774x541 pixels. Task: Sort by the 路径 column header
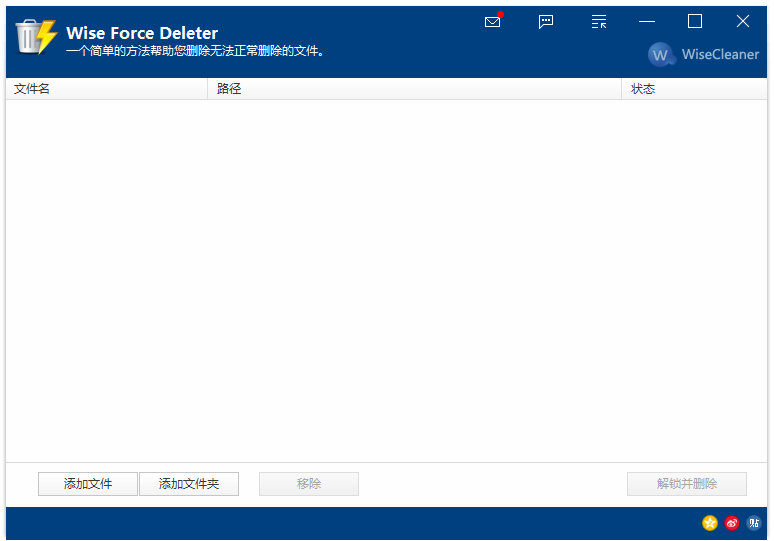click(x=414, y=89)
